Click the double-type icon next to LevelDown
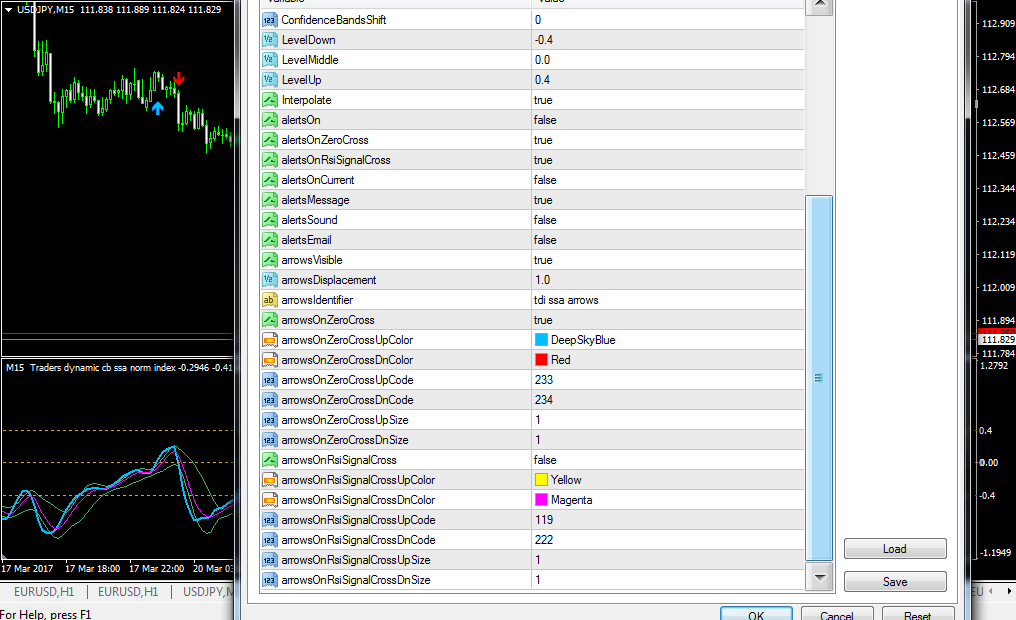 (x=270, y=40)
